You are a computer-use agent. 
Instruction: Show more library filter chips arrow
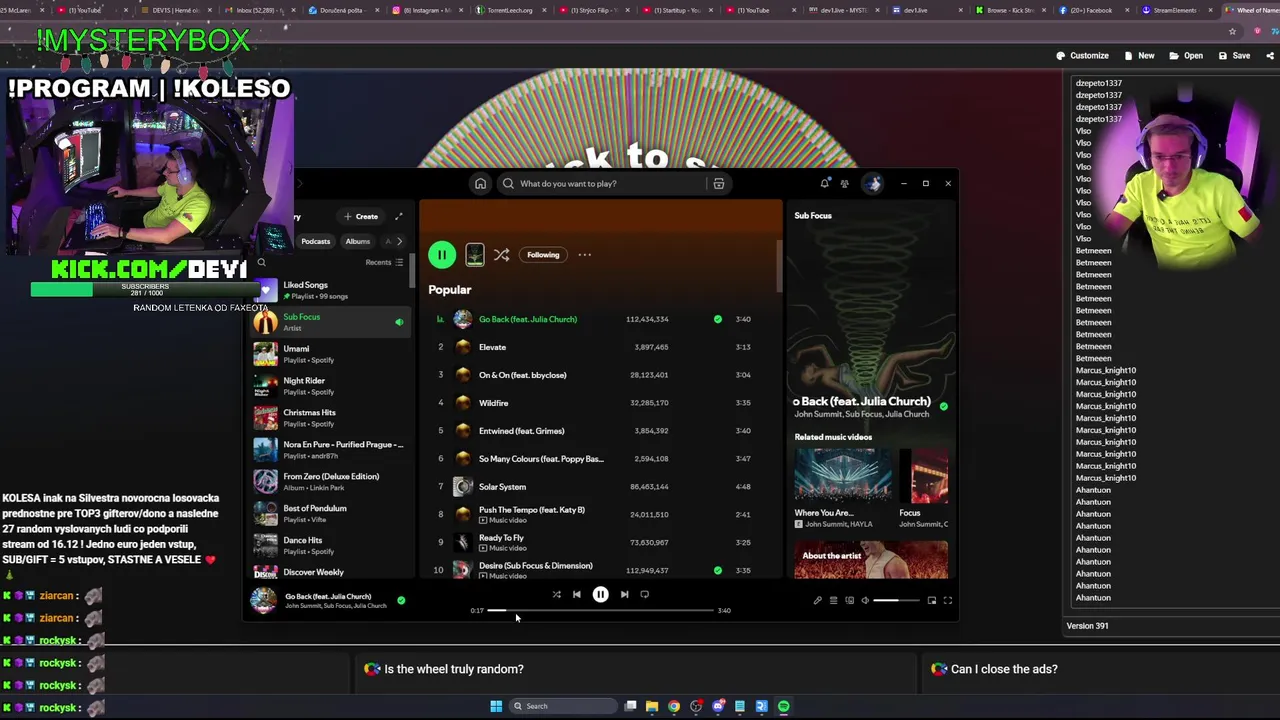[x=399, y=241]
